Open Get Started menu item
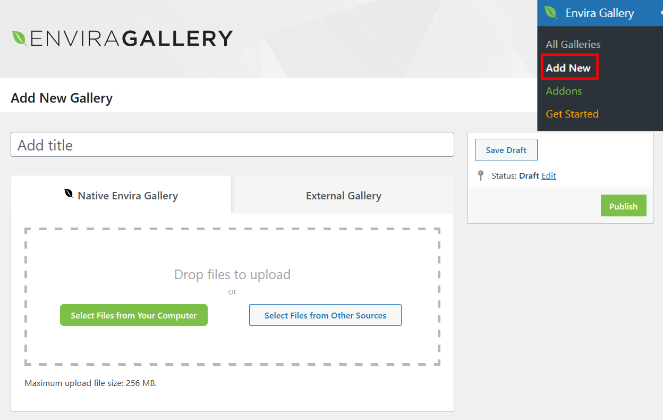663x420 pixels. 572,114
